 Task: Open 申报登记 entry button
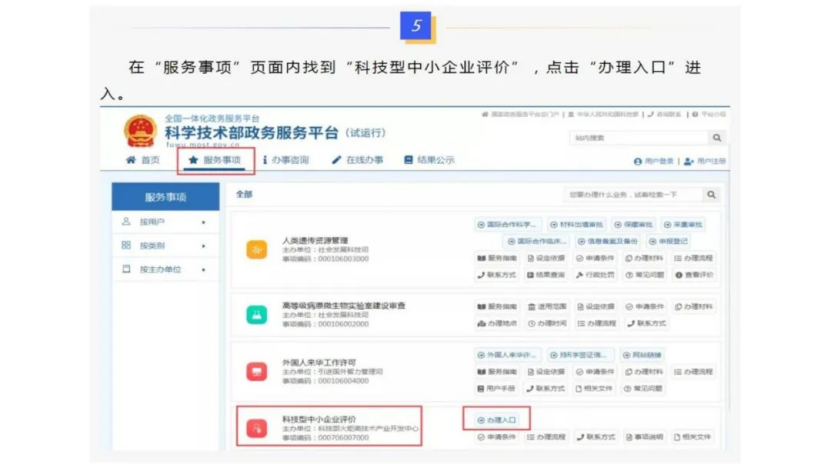point(668,242)
